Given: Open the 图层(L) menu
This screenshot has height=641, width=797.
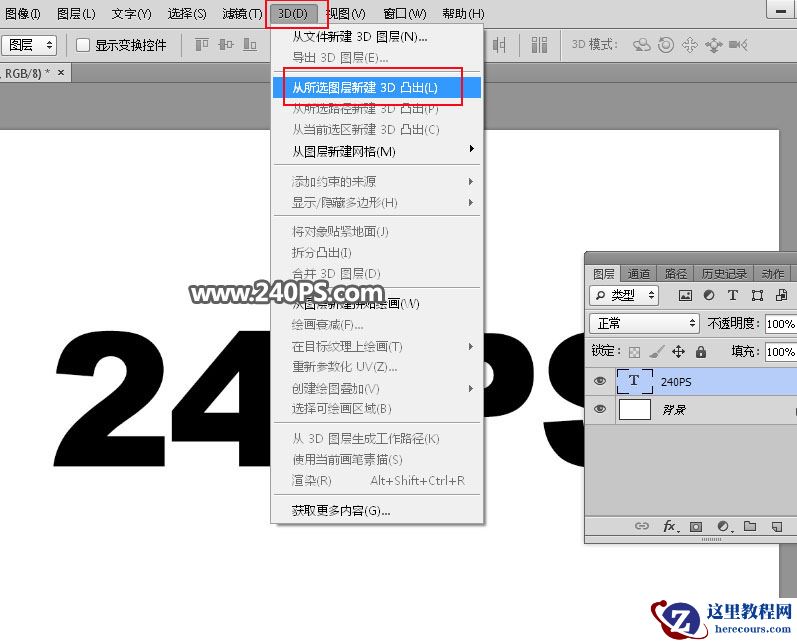Looking at the screenshot, I should [x=76, y=14].
